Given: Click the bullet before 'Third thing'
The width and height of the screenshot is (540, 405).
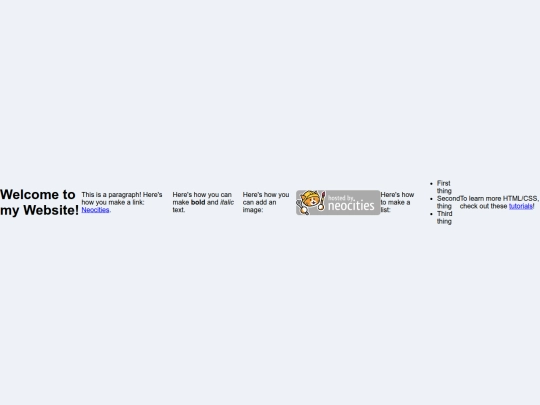Looking at the screenshot, I should point(431,214).
